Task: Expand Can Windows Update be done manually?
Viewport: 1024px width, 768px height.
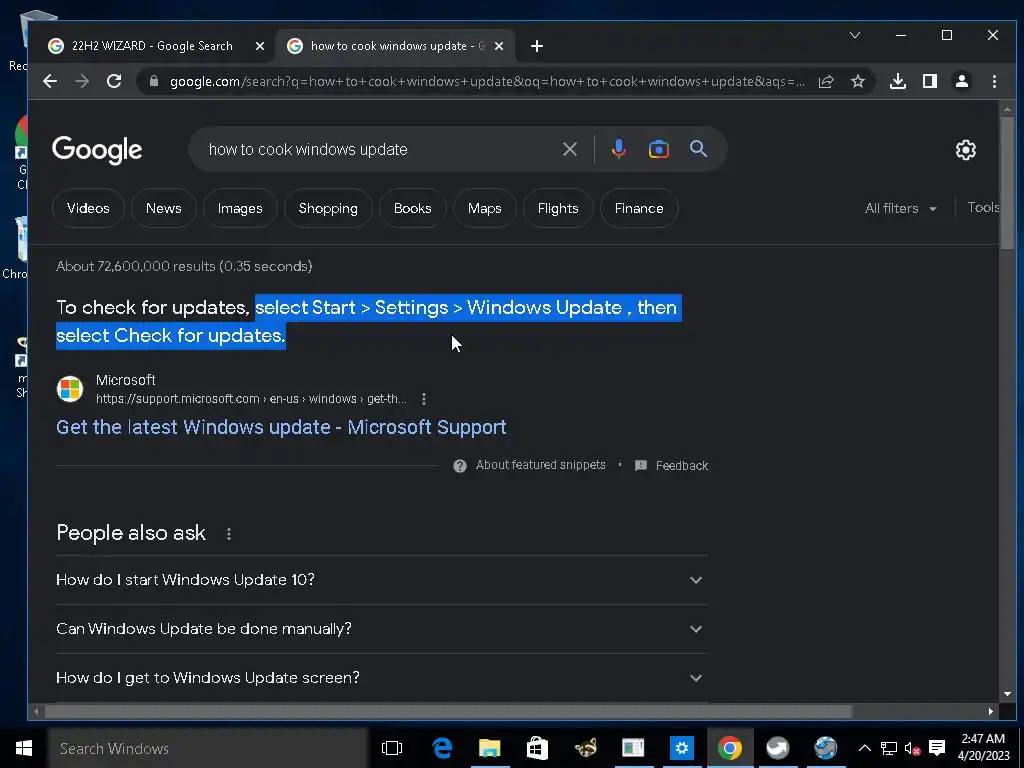Action: tap(382, 629)
